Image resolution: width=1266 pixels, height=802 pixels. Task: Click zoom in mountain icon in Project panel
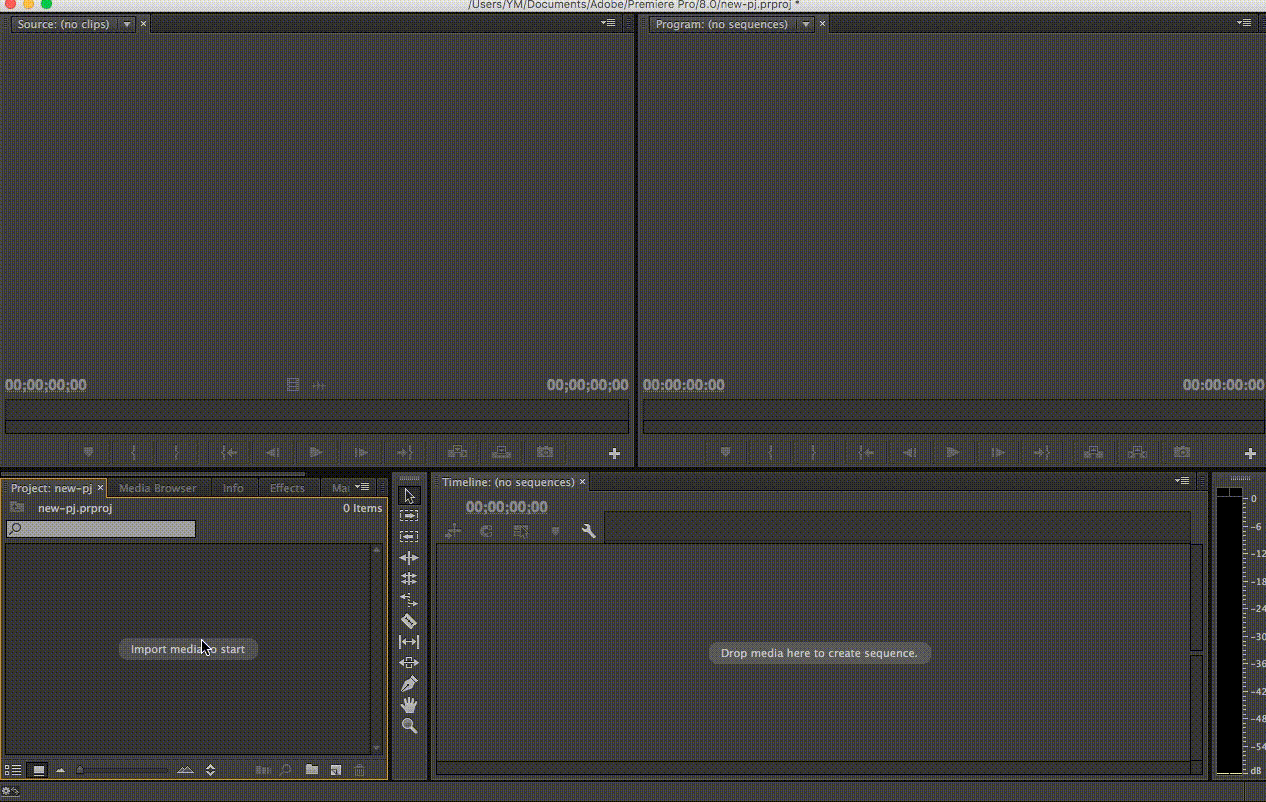tap(185, 770)
